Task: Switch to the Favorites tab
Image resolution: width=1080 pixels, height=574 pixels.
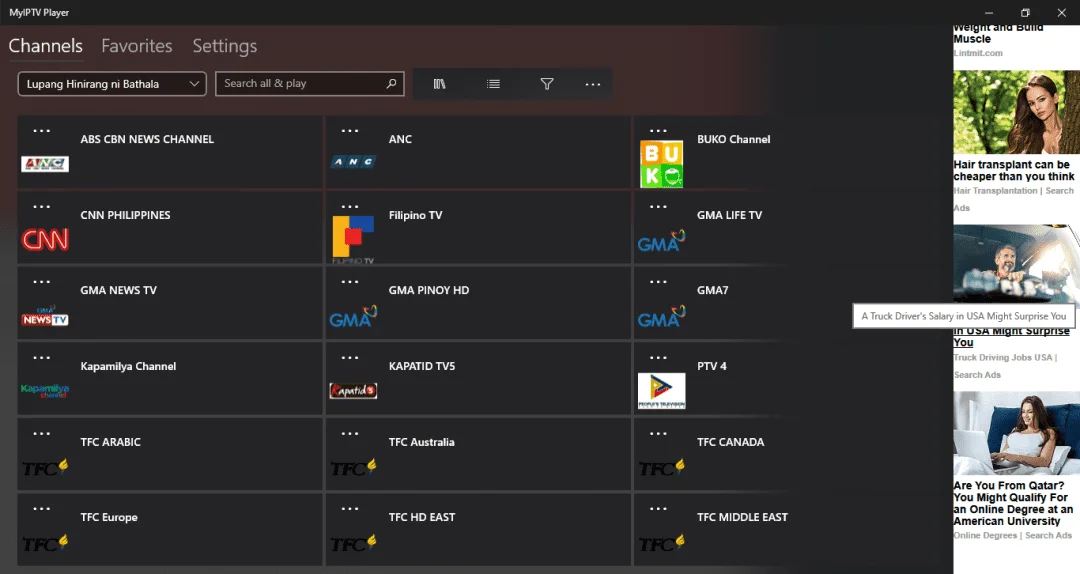Action: point(136,45)
